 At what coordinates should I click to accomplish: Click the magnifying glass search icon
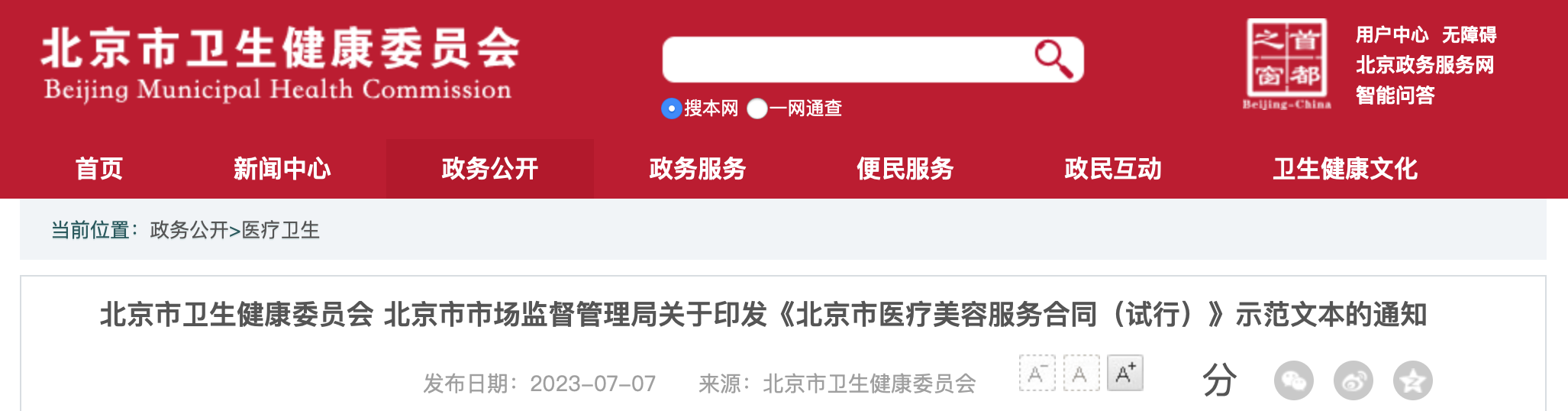pyautogui.click(x=1053, y=59)
